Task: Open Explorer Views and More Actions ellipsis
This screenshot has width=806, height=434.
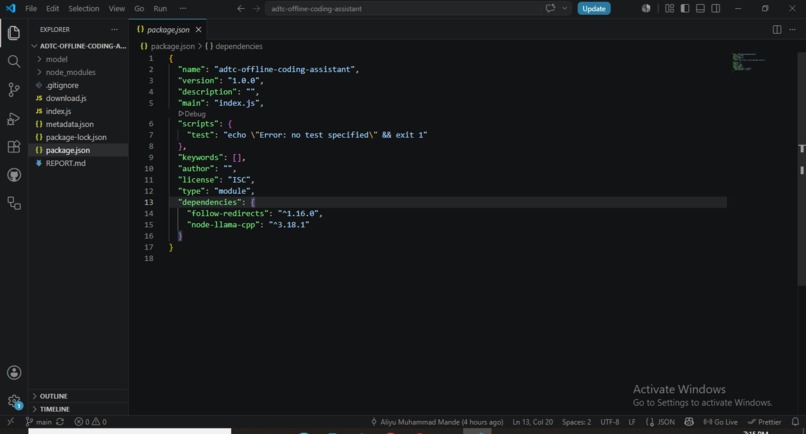Action: click(x=114, y=30)
